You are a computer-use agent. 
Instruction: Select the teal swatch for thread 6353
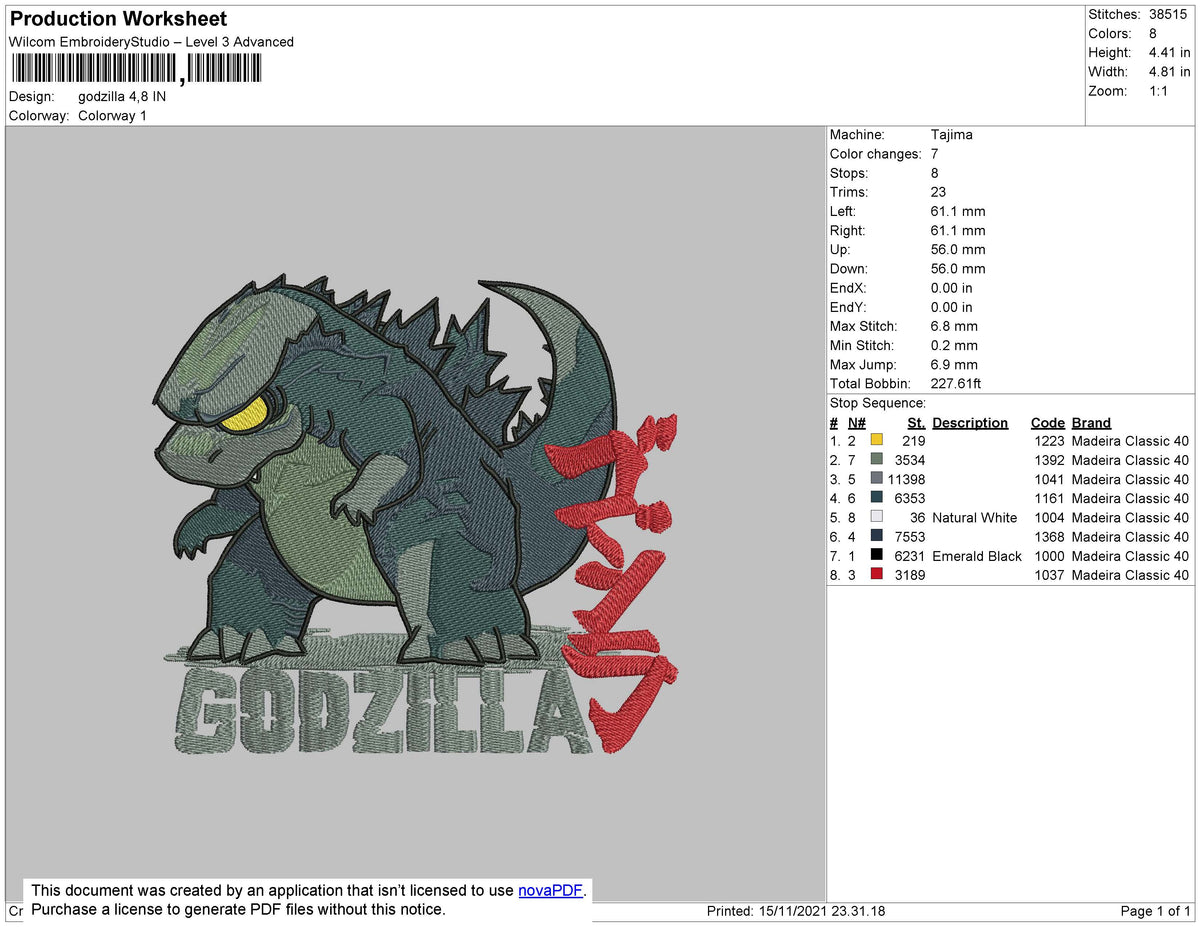tap(877, 498)
